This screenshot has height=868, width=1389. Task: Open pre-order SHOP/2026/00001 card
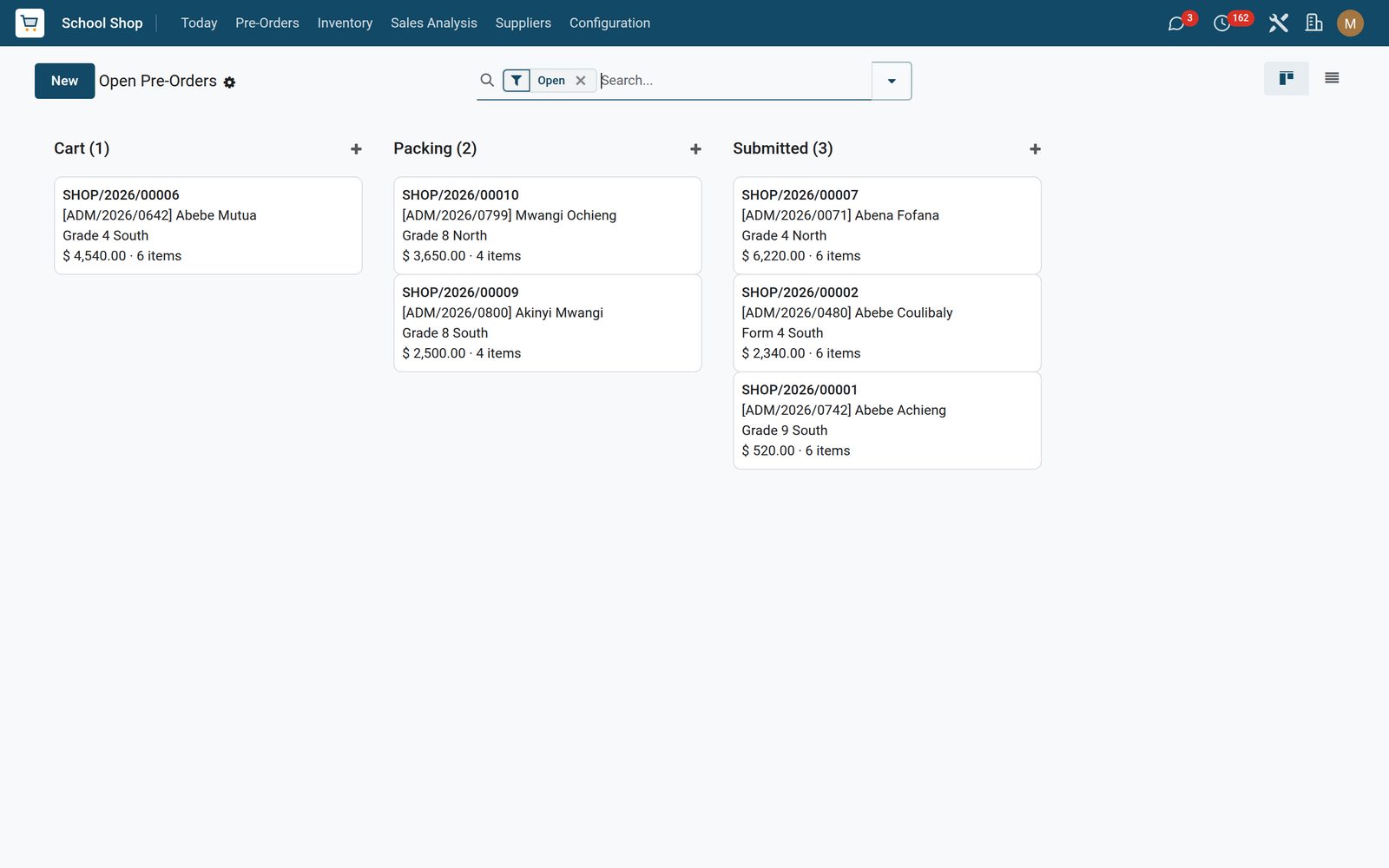[x=887, y=420]
